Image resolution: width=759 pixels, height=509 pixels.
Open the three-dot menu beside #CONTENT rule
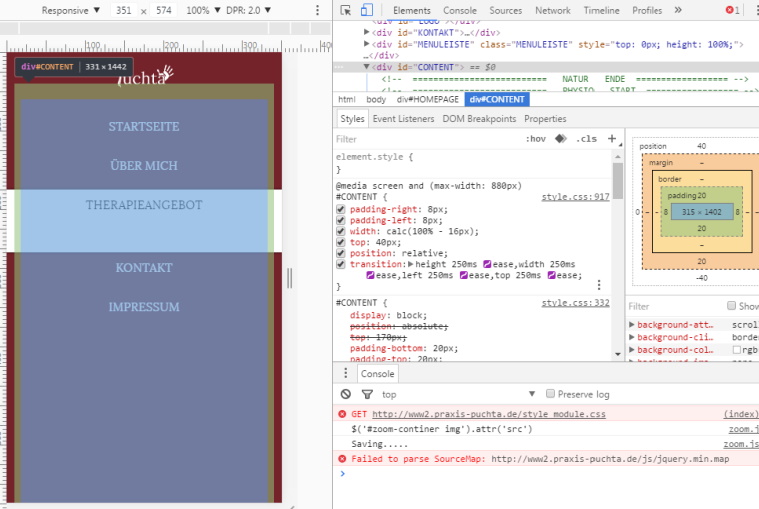click(x=599, y=285)
